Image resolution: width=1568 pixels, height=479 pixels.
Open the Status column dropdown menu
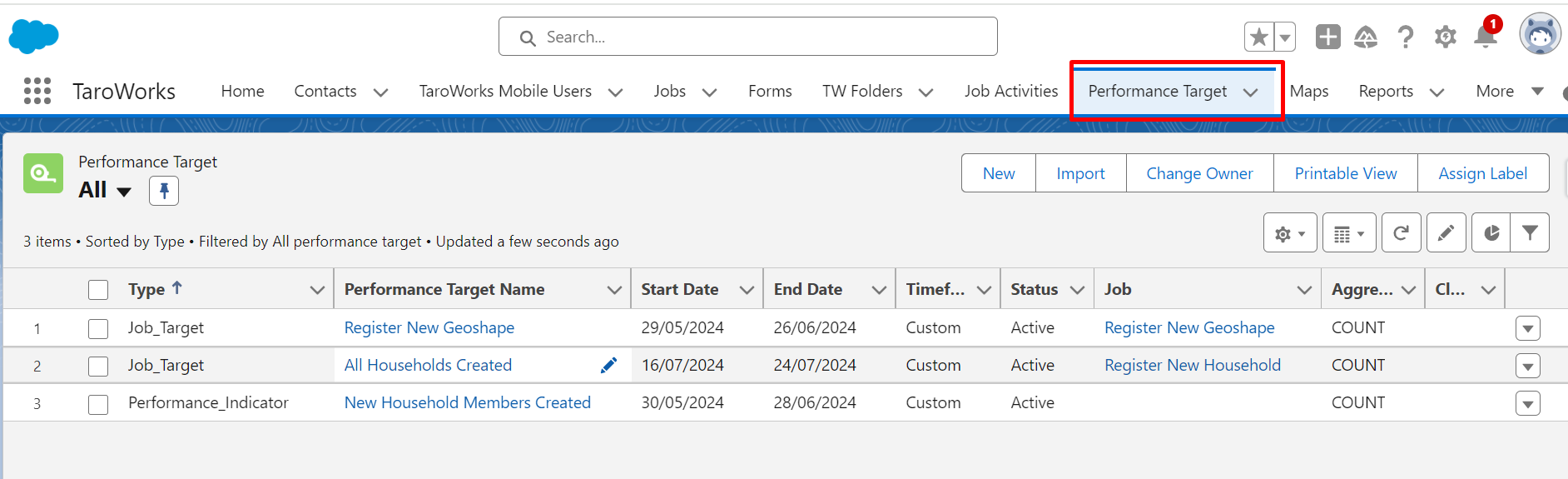tap(1077, 290)
